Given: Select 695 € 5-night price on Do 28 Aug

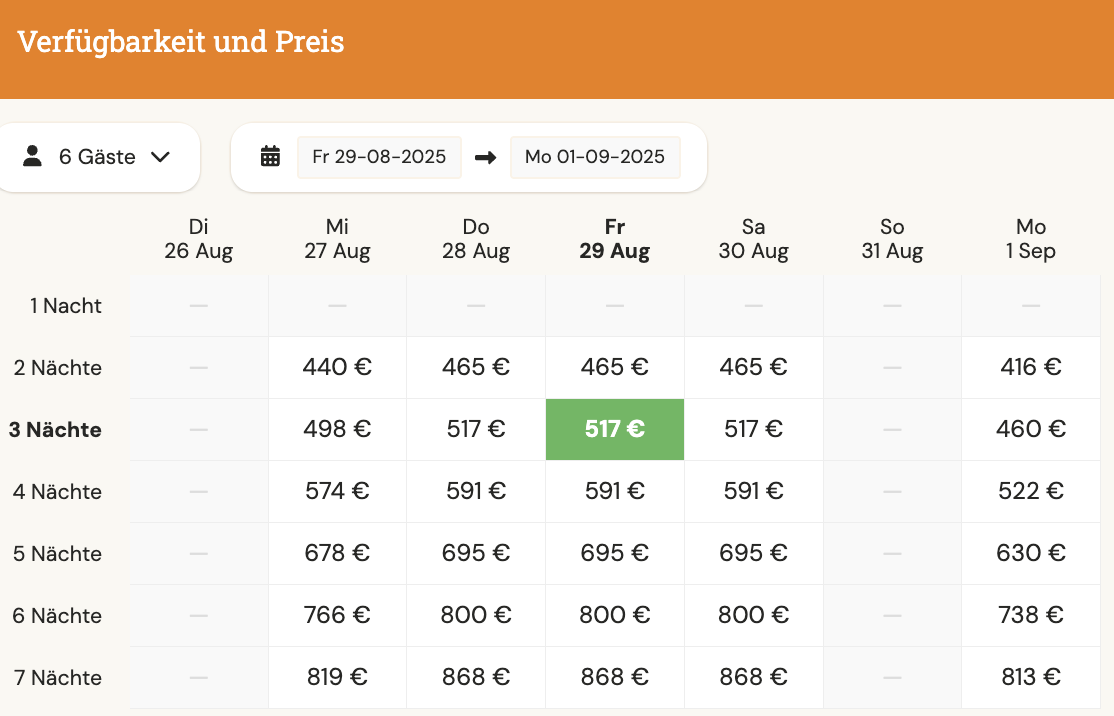Looking at the screenshot, I should [x=476, y=553].
